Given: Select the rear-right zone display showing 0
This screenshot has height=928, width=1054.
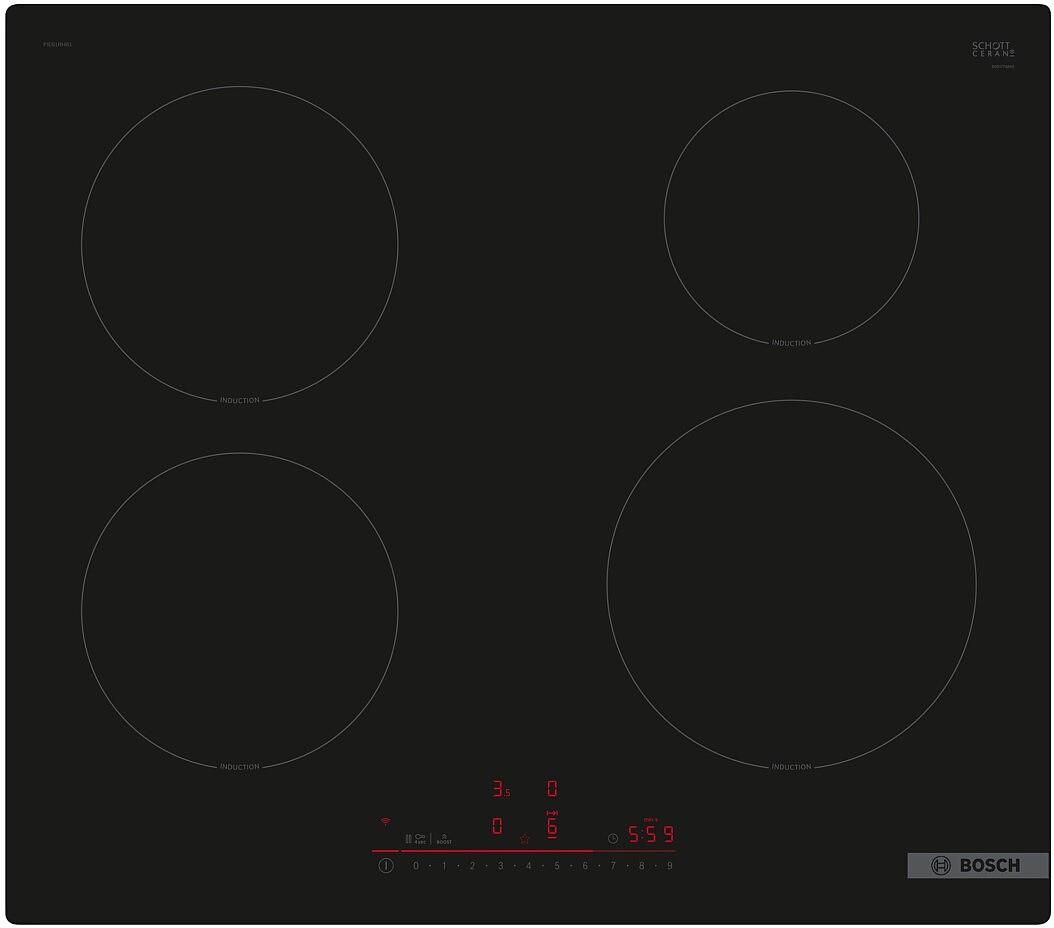Looking at the screenshot, I should [552, 789].
